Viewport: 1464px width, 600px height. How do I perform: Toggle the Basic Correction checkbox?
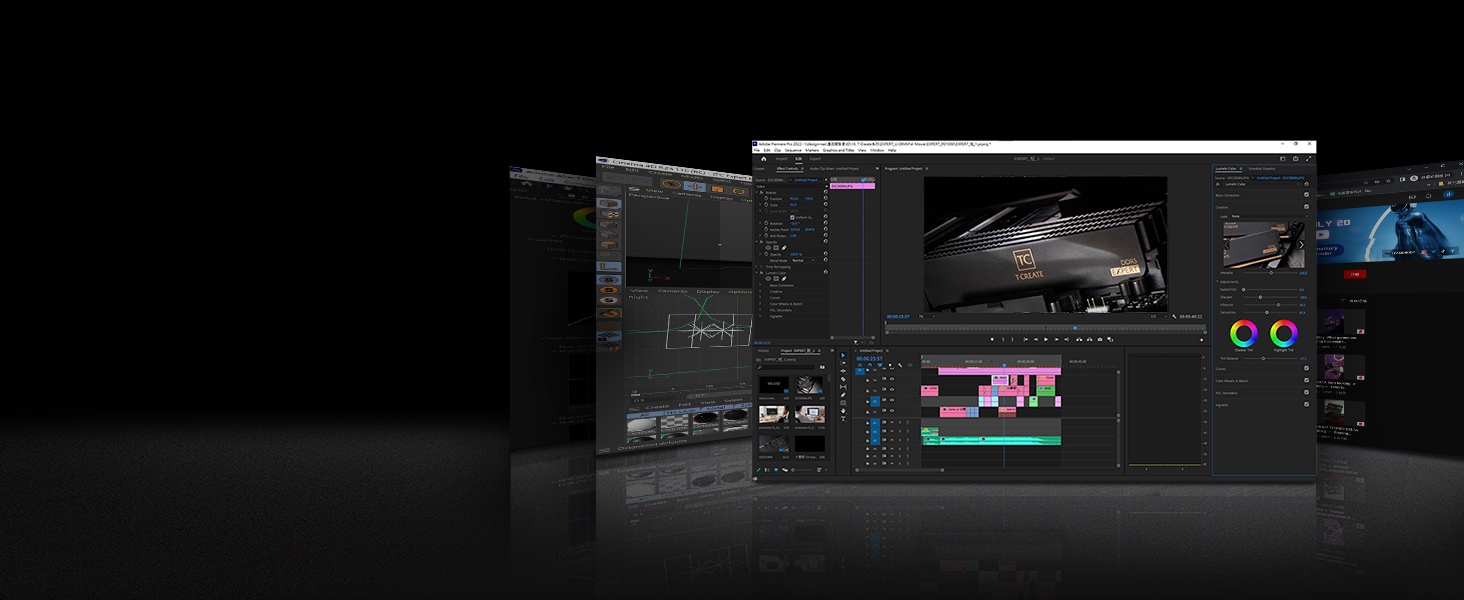(1306, 195)
